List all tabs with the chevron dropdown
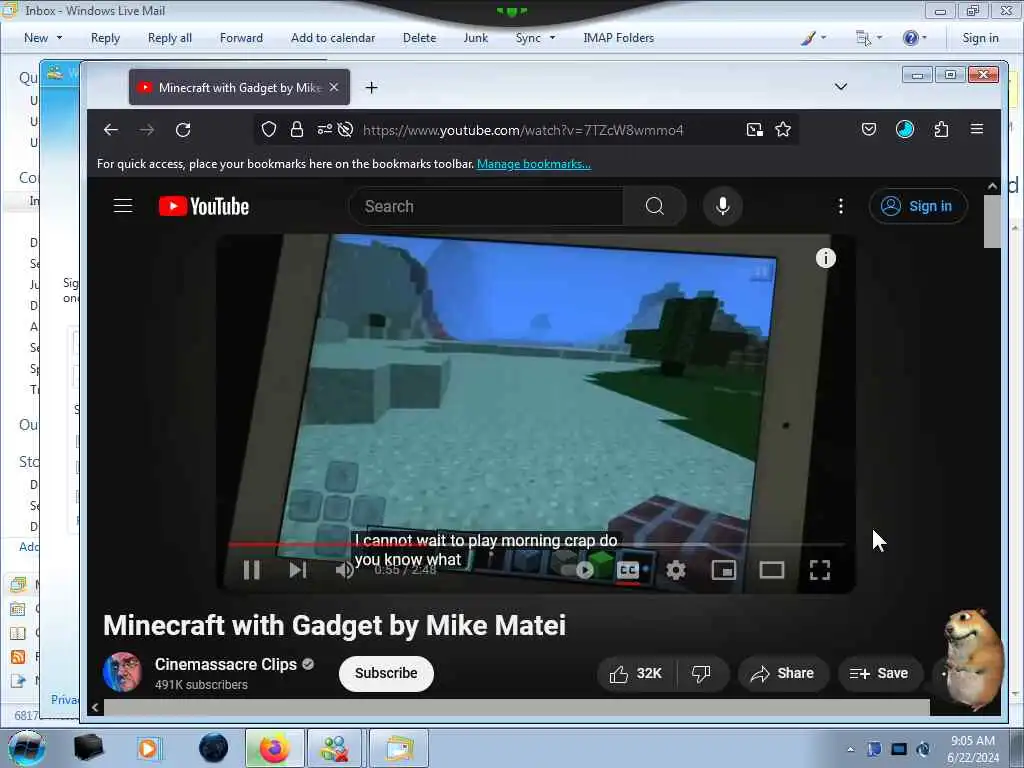Viewport: 1024px width, 768px height. (x=841, y=87)
